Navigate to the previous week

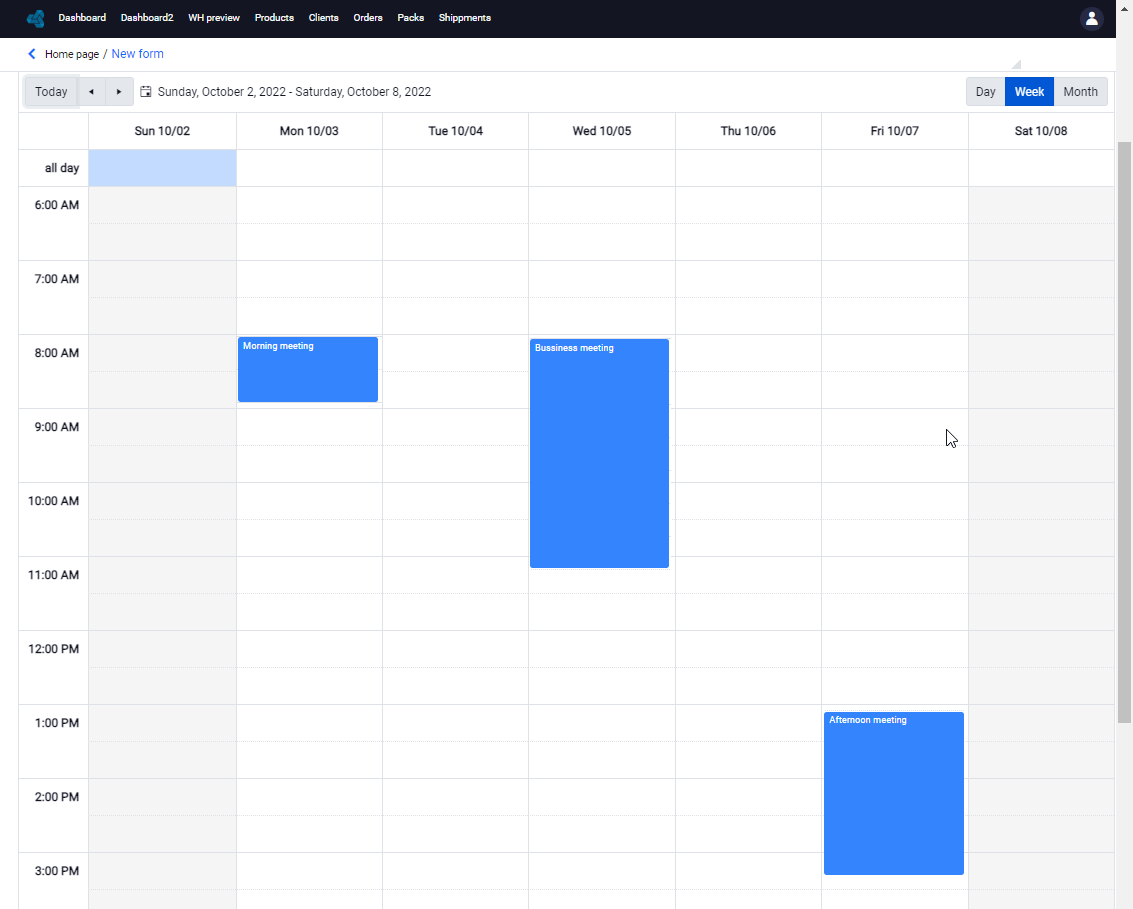click(91, 92)
